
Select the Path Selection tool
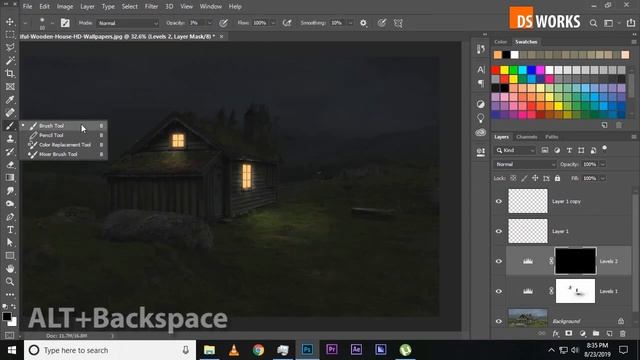click(10, 242)
